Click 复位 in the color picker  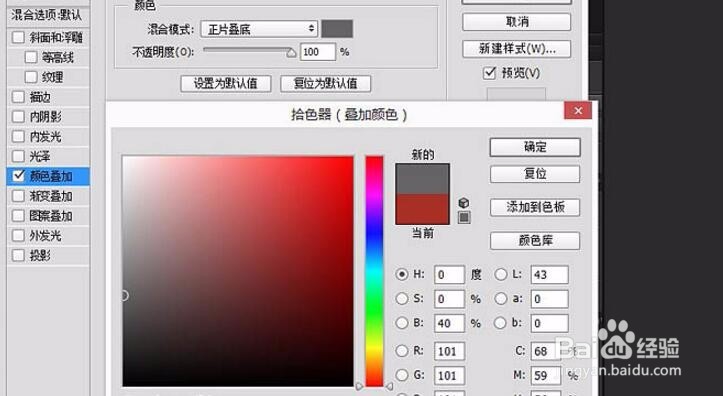[x=535, y=174]
